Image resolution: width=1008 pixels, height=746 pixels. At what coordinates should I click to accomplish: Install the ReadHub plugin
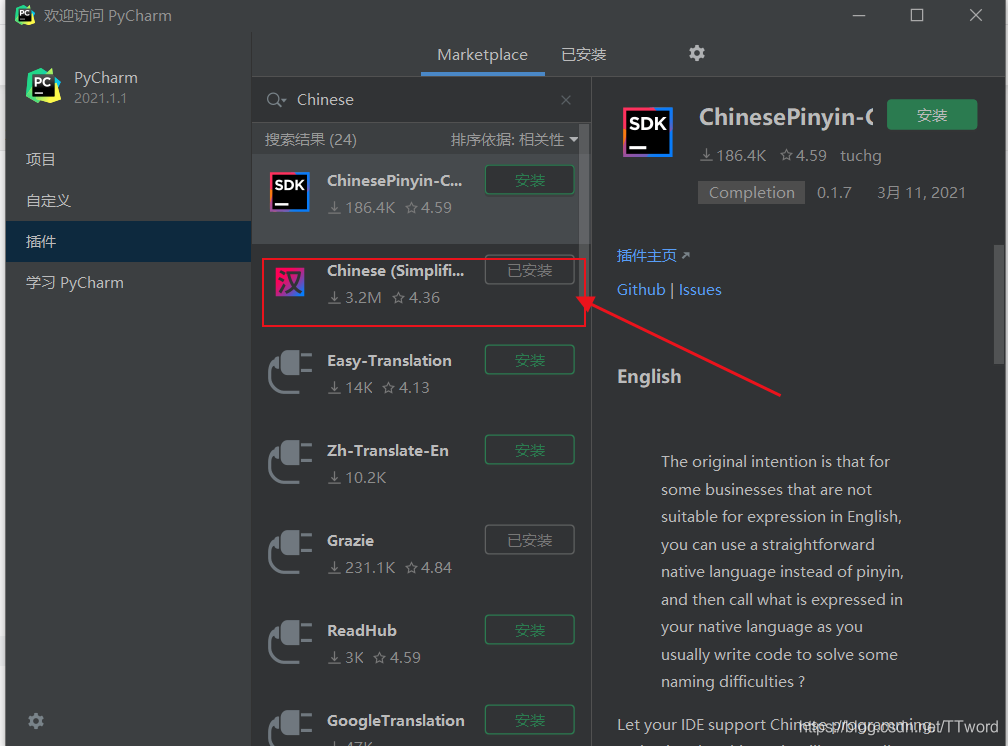coord(530,630)
